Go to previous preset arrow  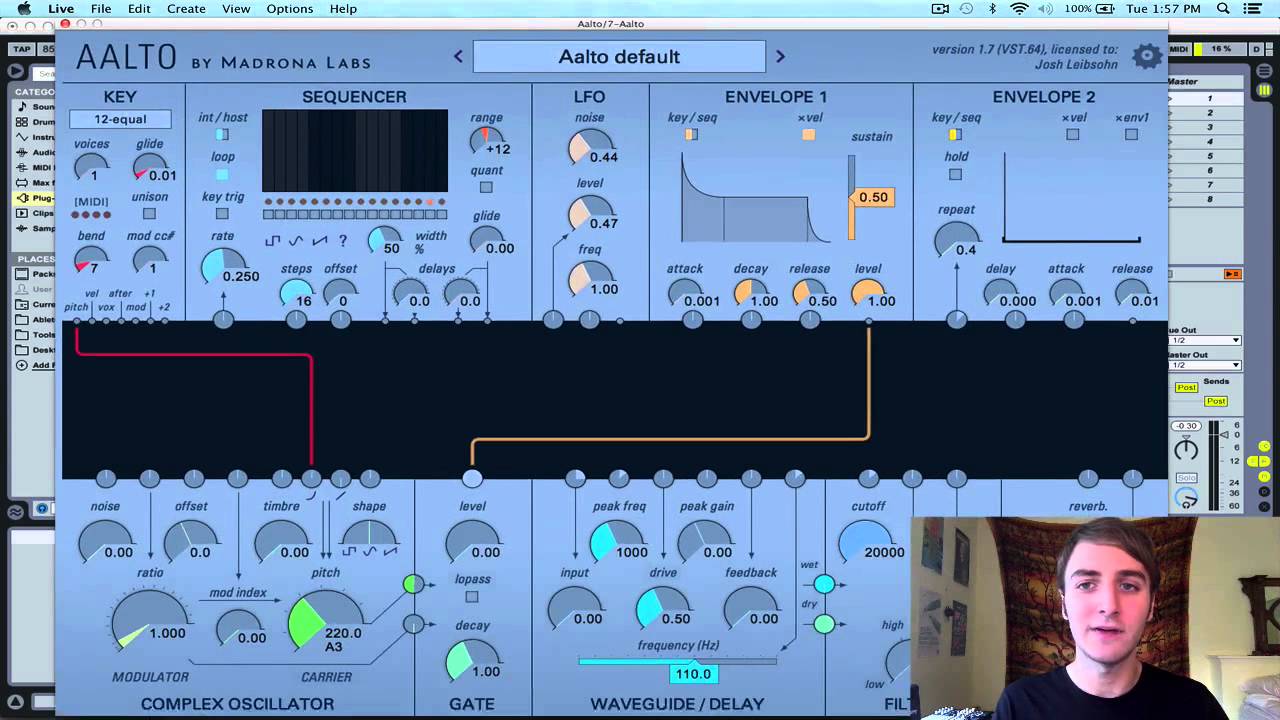(458, 57)
